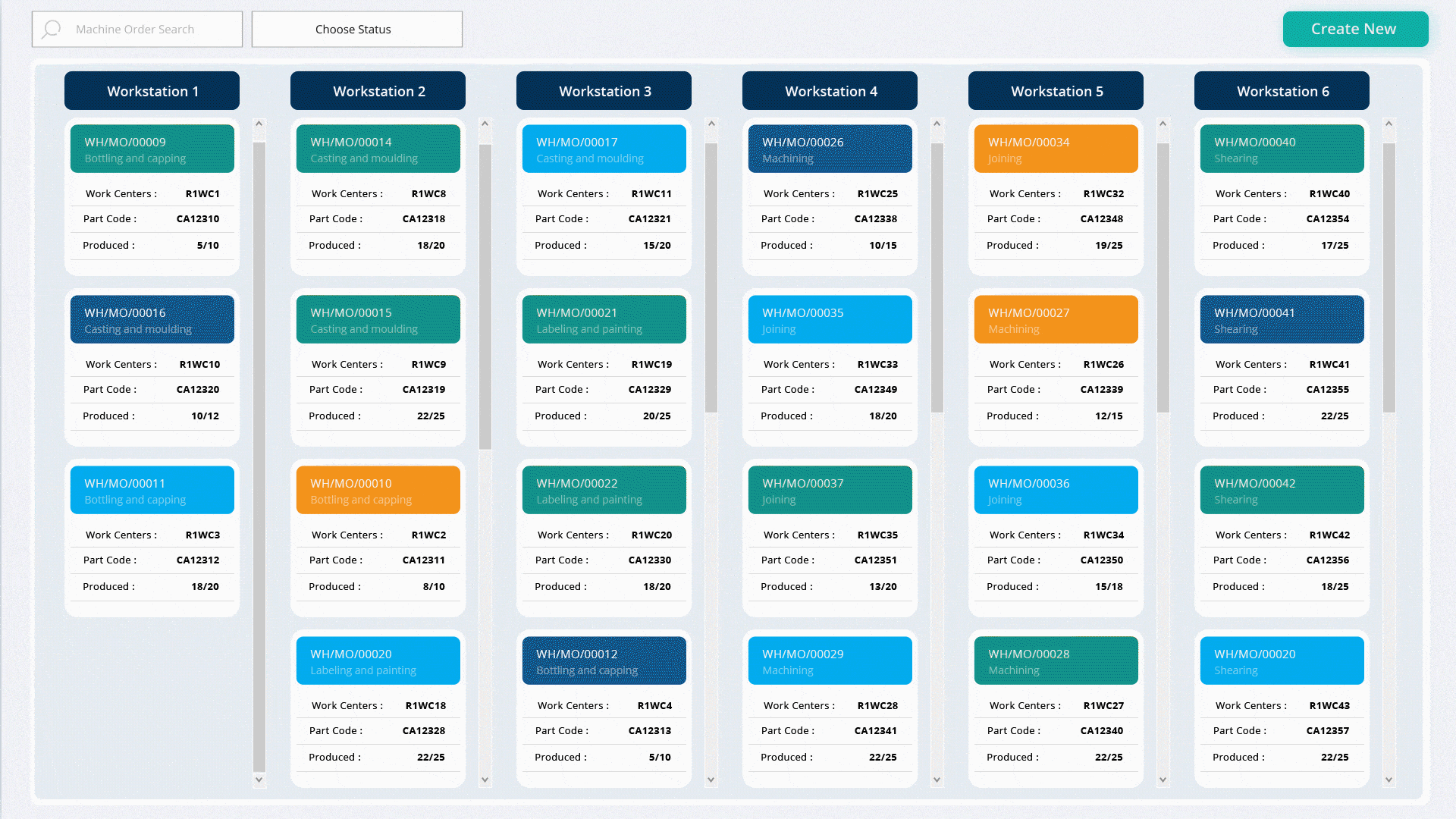Image resolution: width=1456 pixels, height=819 pixels.
Task: Click the search magnifier icon
Action: (x=52, y=30)
